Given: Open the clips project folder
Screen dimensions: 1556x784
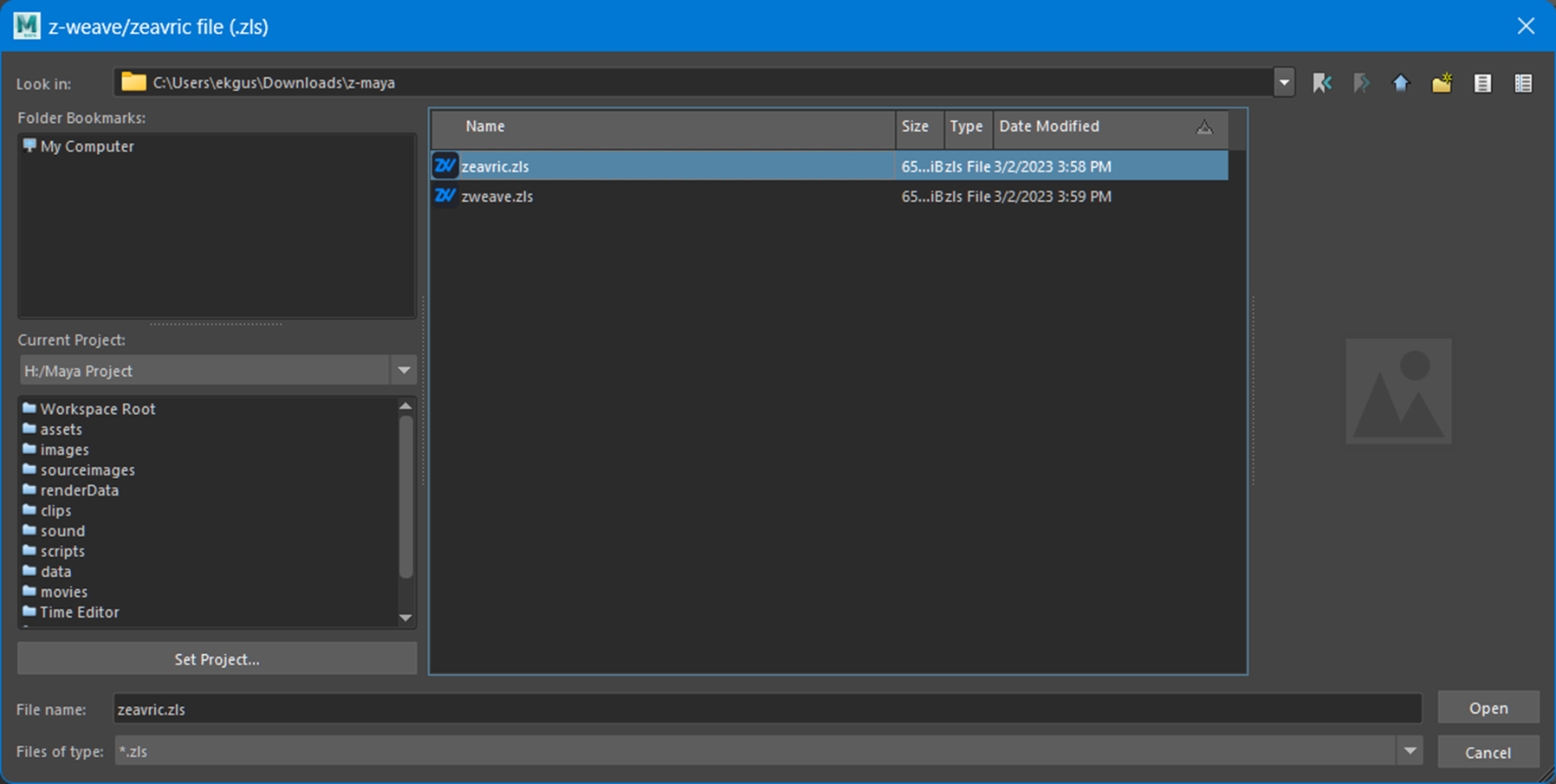Looking at the screenshot, I should click(x=47, y=510).
